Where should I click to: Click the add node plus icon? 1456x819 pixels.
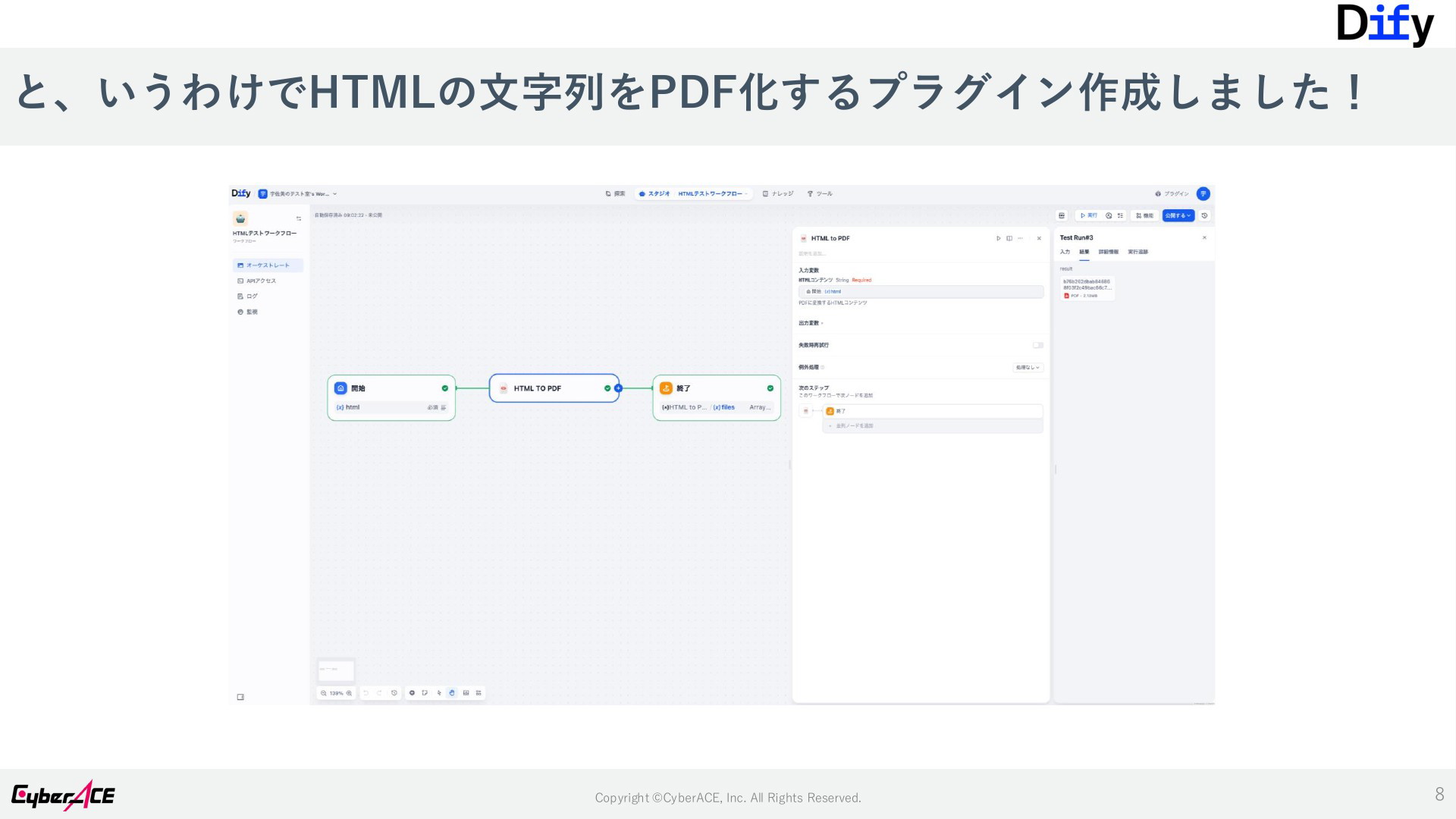(412, 693)
